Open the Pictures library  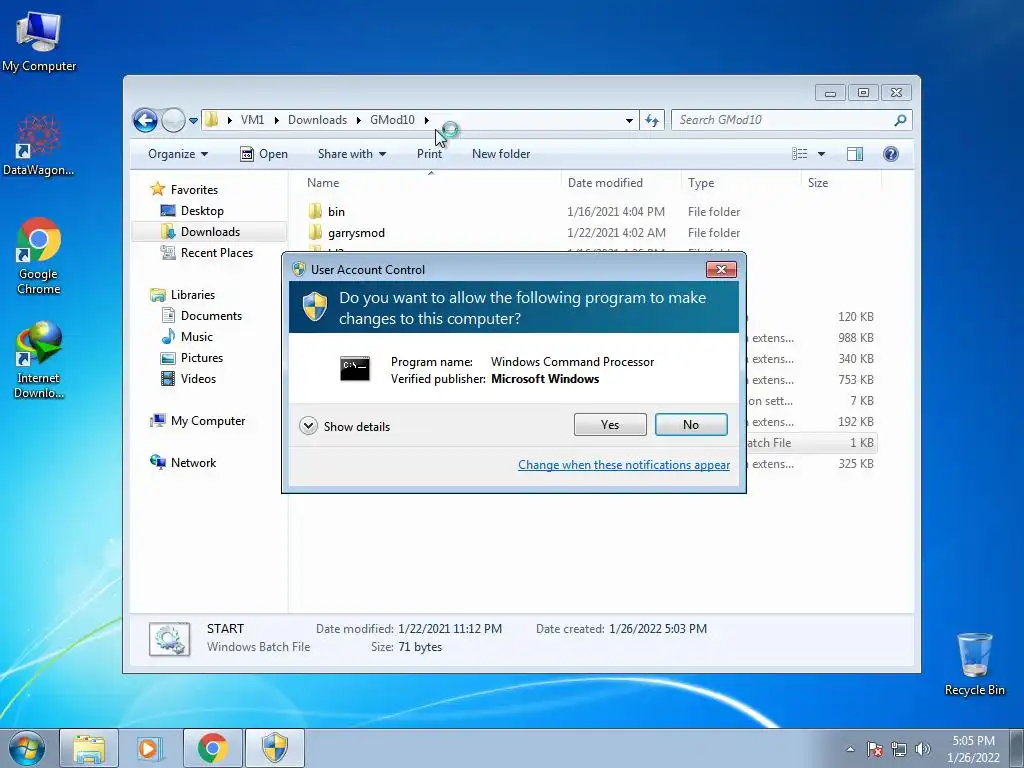tap(202, 358)
